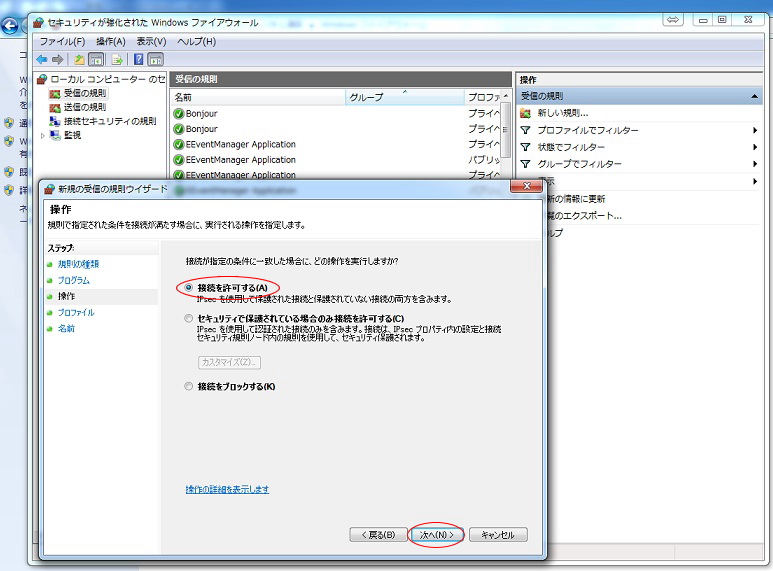Select the second EEventManager Application row
This screenshot has width=773, height=571.
click(x=335, y=160)
